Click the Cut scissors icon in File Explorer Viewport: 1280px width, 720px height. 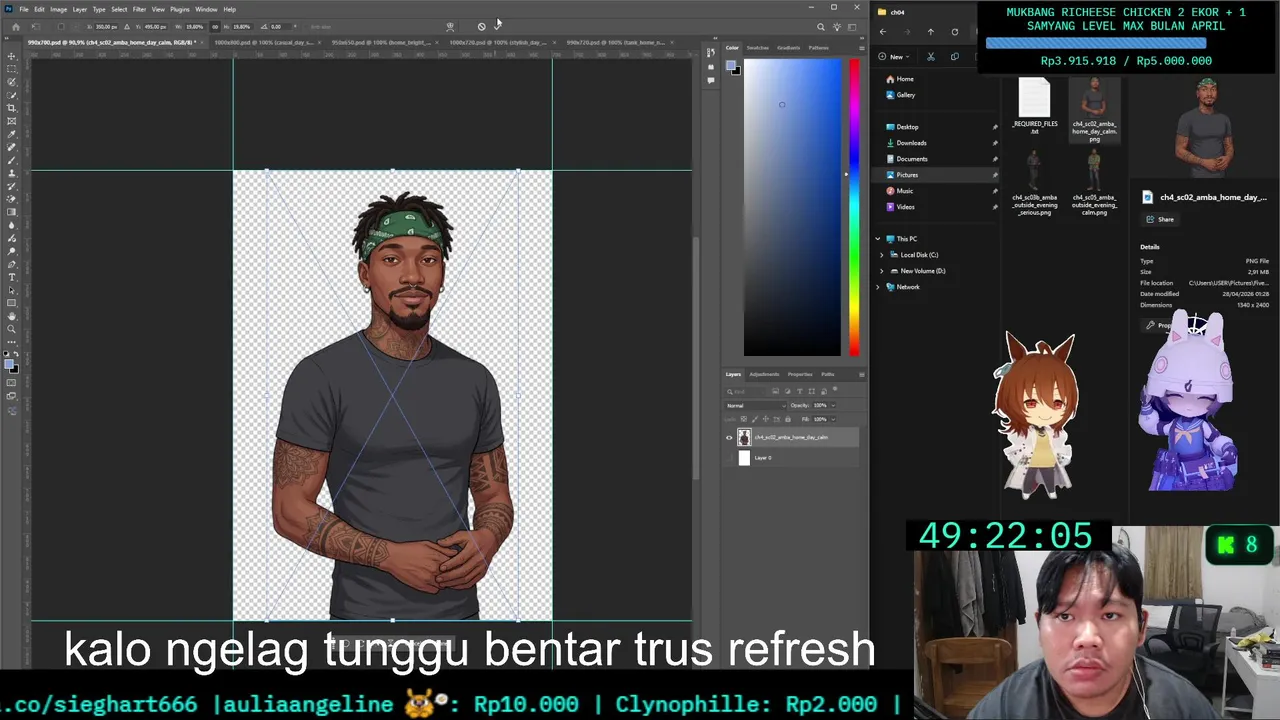point(931,57)
